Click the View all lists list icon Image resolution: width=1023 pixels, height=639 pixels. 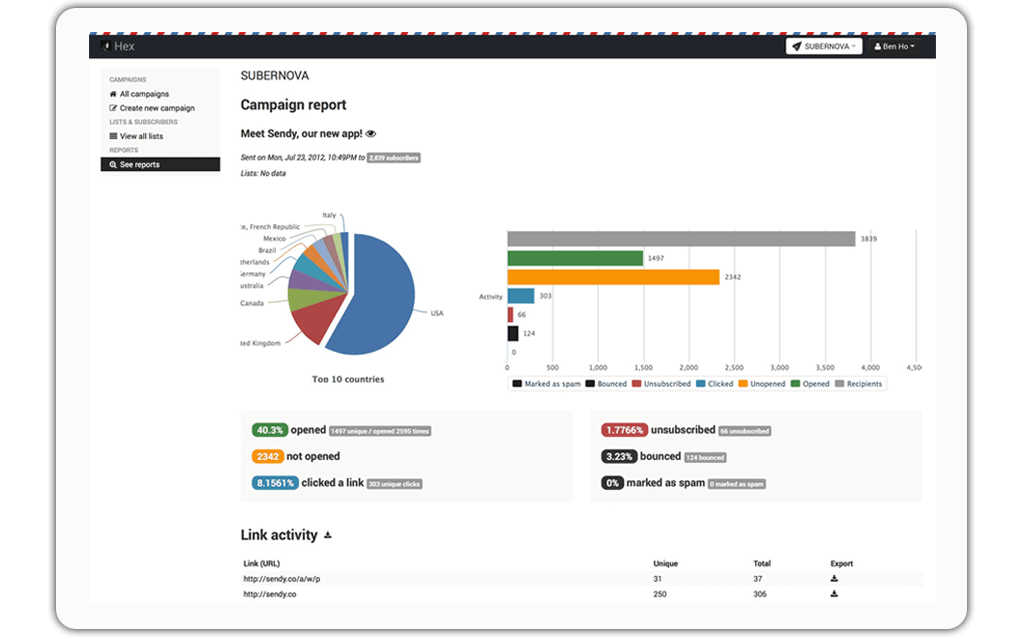pyautogui.click(x=114, y=136)
